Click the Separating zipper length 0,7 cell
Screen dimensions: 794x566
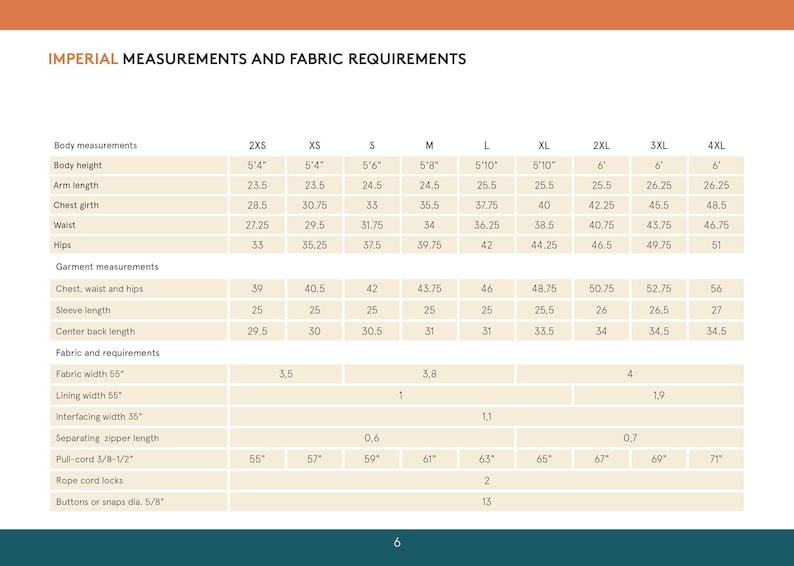coord(630,438)
